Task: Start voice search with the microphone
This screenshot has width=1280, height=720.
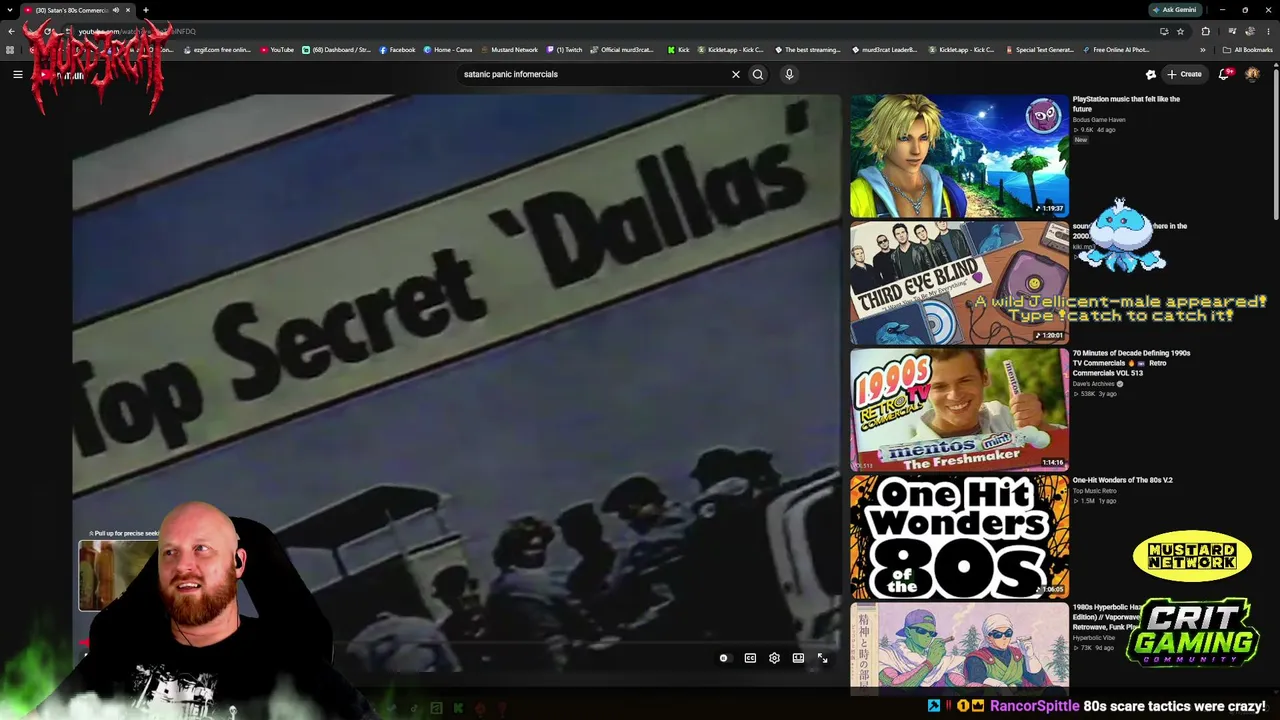Action: (x=789, y=74)
